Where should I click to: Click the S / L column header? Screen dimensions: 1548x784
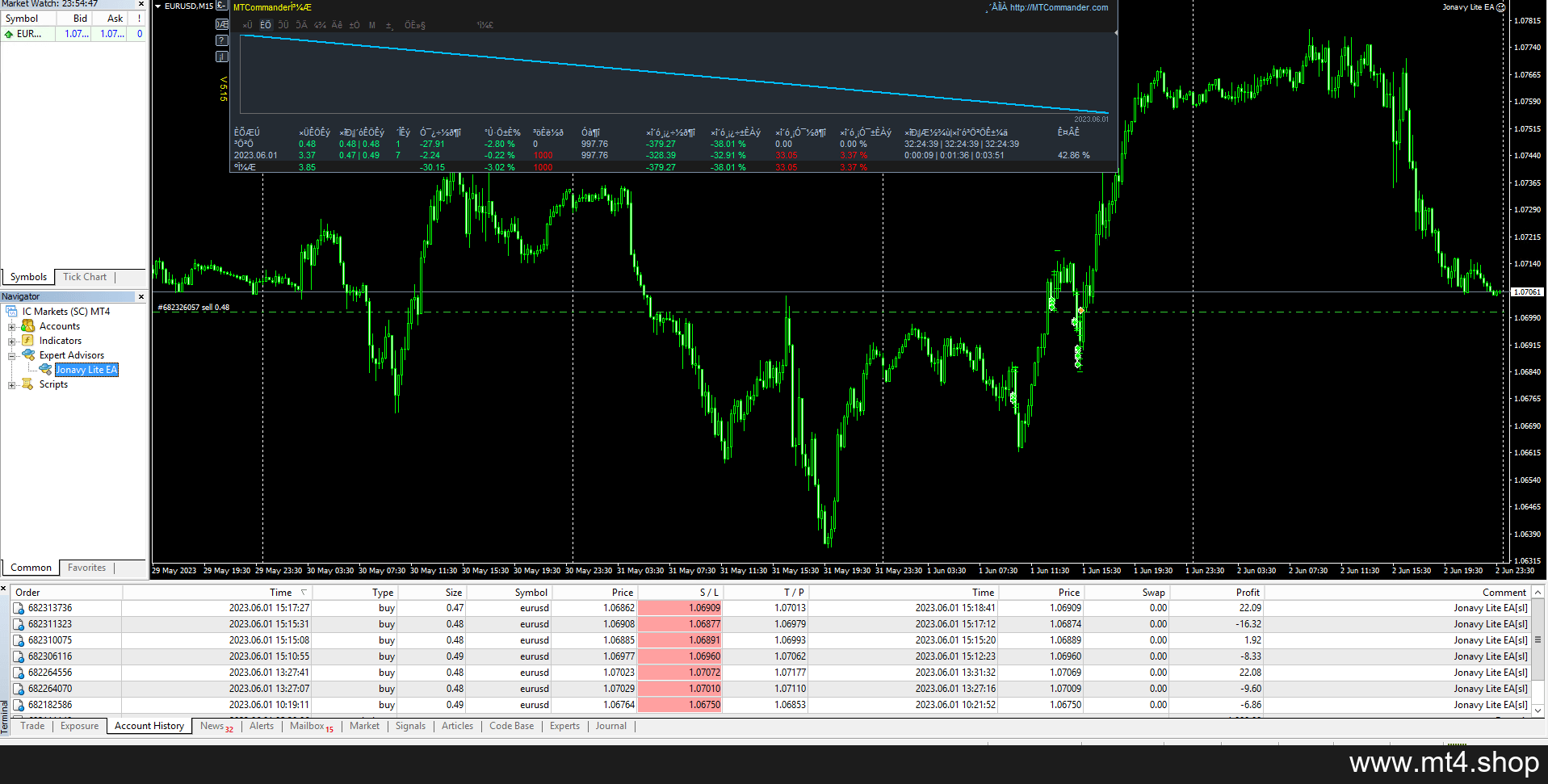tap(679, 592)
